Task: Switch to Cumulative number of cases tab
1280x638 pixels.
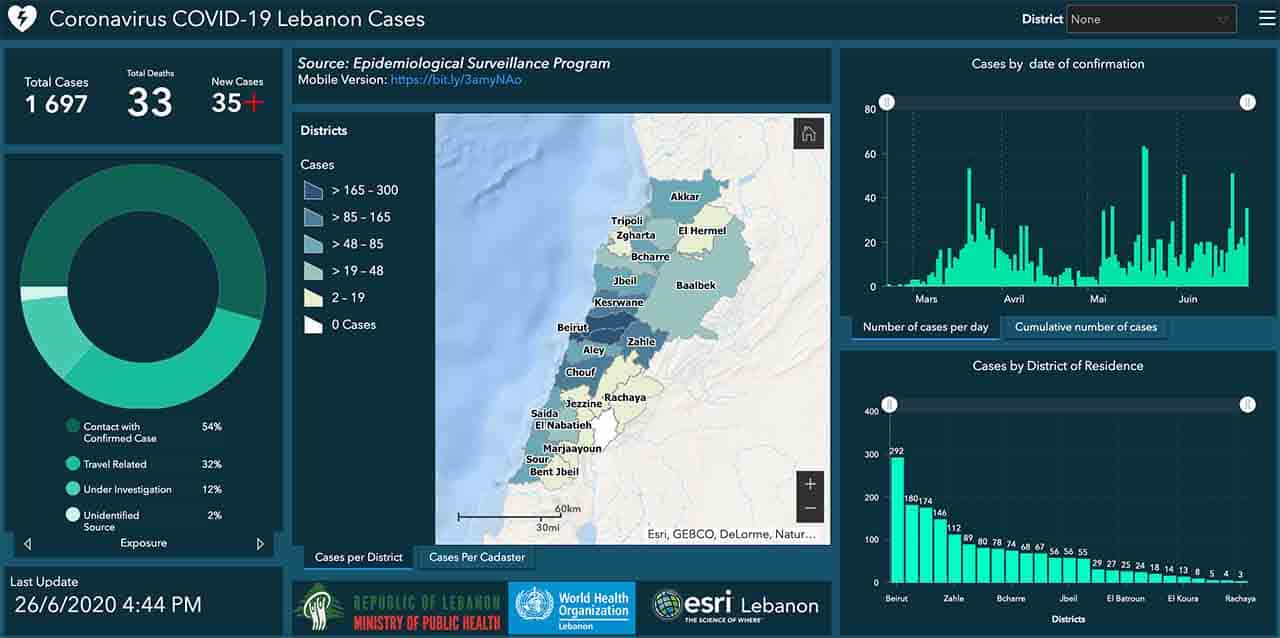Action: click(x=1085, y=327)
